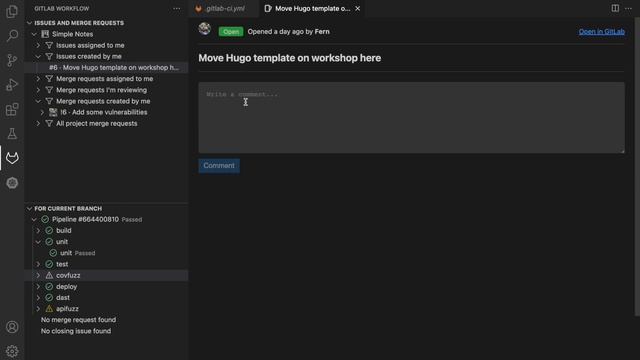640x360 pixels.
Task: Expand the test stage
Action: (38, 264)
